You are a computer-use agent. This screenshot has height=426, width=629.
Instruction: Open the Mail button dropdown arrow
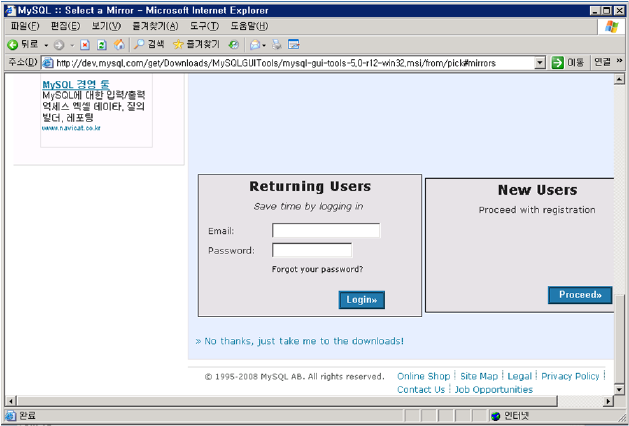tap(264, 45)
